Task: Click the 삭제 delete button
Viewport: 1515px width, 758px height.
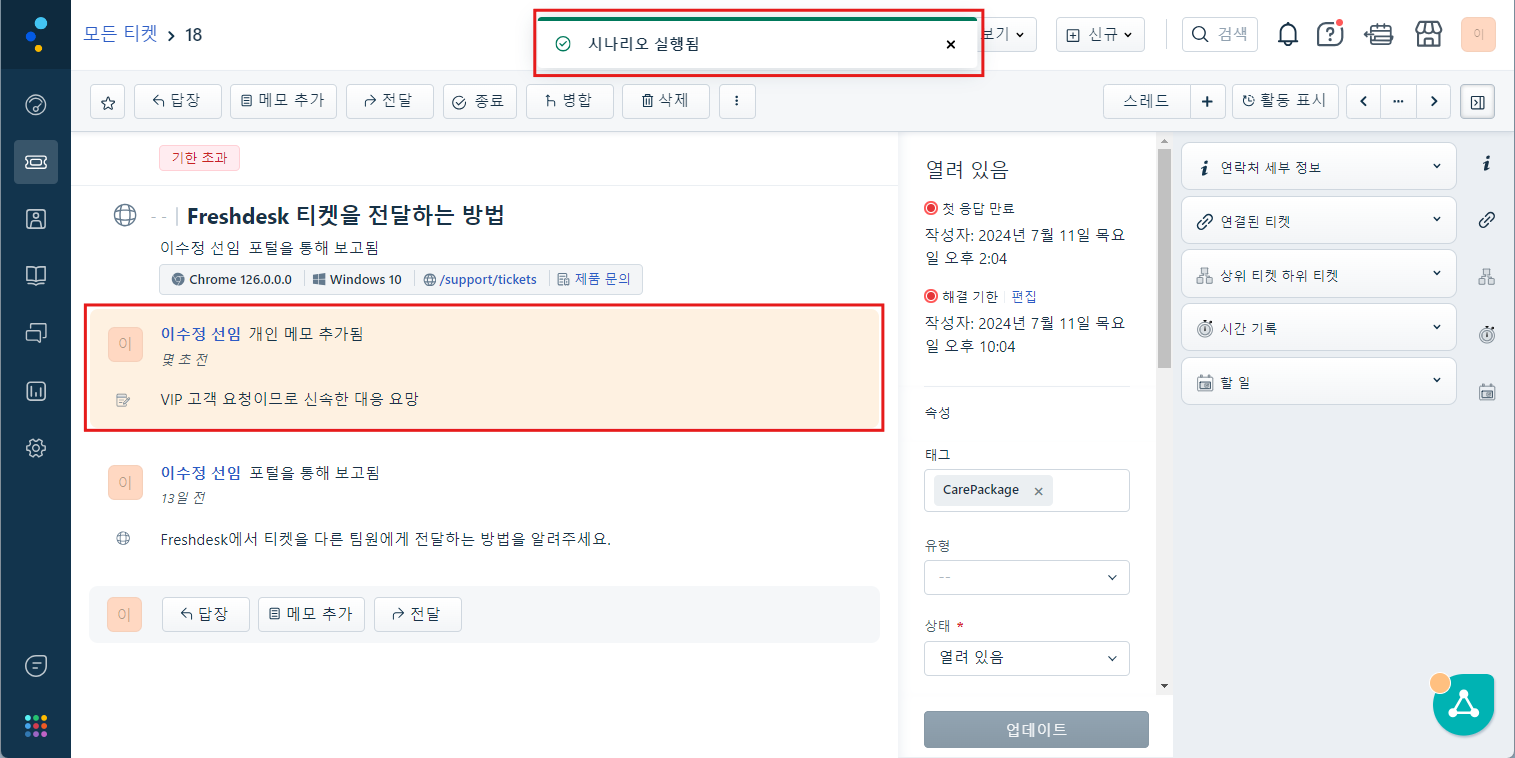Action: pyautogui.click(x=665, y=101)
